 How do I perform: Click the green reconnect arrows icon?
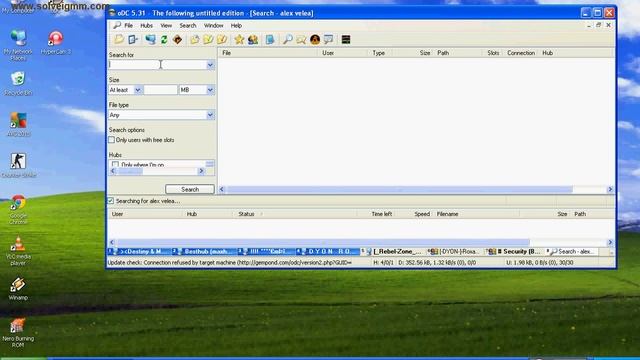point(164,40)
